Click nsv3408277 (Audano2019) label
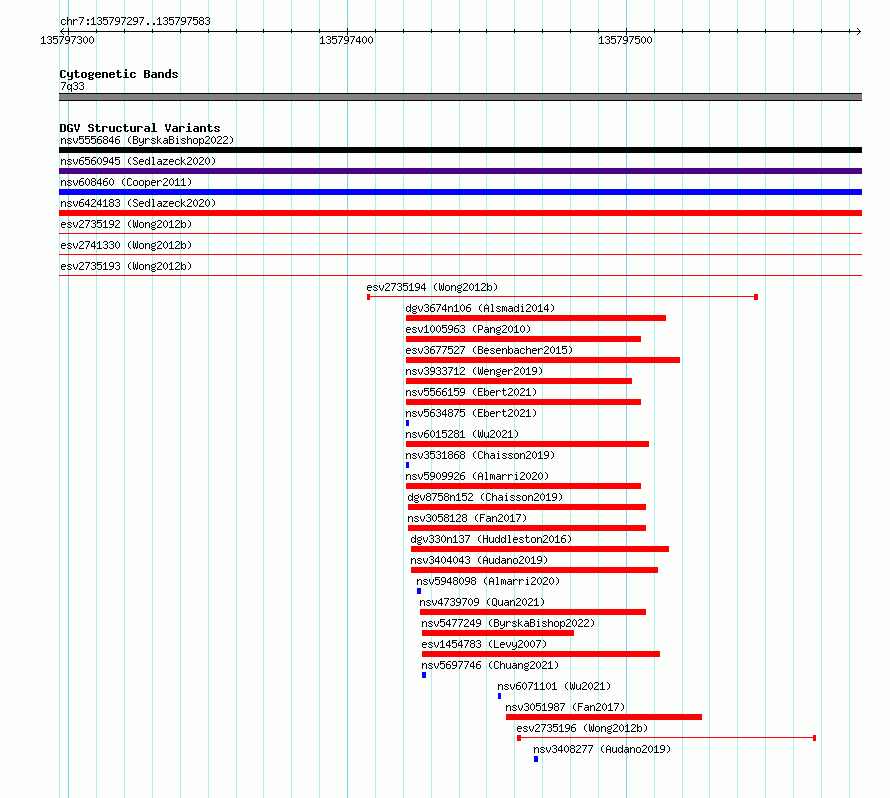Screen dimensions: 890x798 click(602, 749)
